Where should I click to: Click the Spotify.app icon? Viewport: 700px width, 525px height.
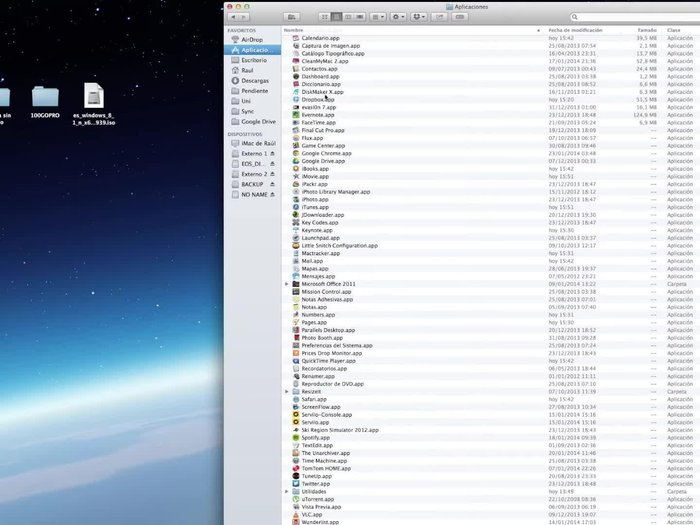[x=296, y=437]
